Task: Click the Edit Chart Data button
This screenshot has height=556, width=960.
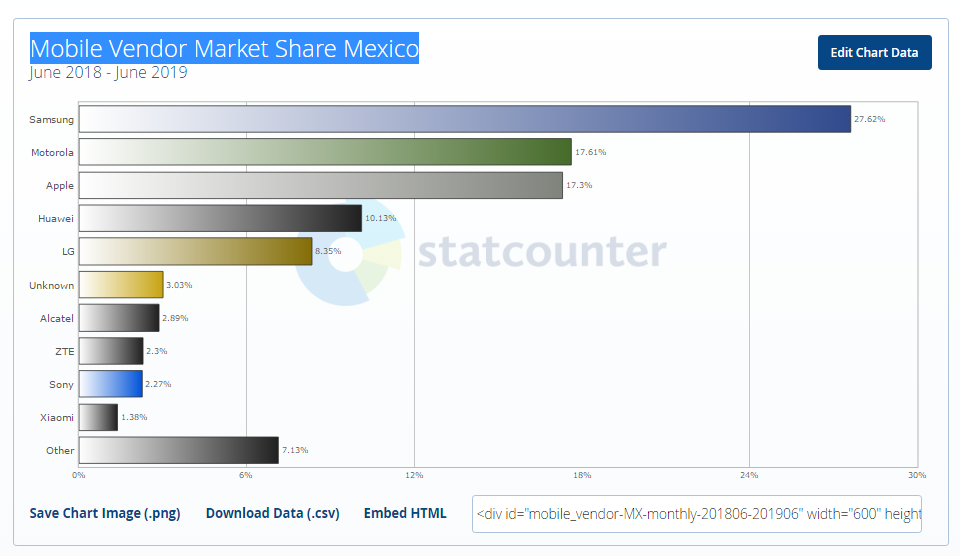Action: click(x=874, y=53)
